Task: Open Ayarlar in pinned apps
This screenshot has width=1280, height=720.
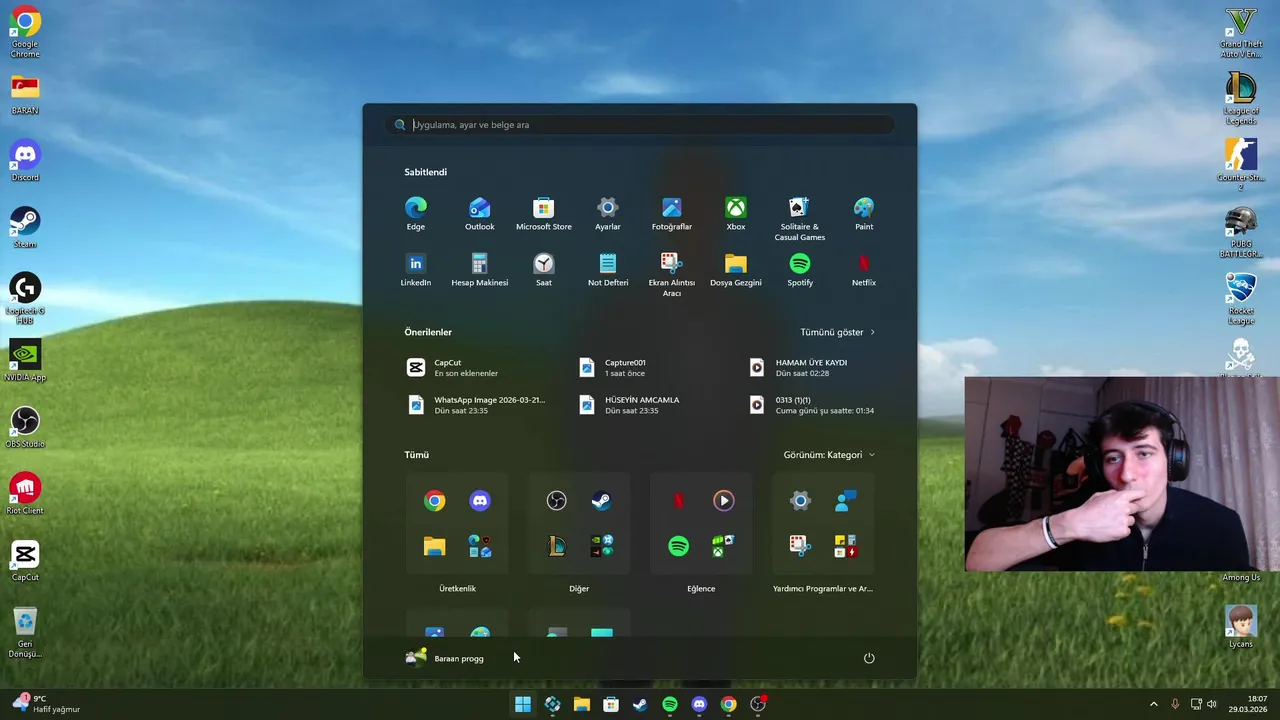Action: [608, 214]
